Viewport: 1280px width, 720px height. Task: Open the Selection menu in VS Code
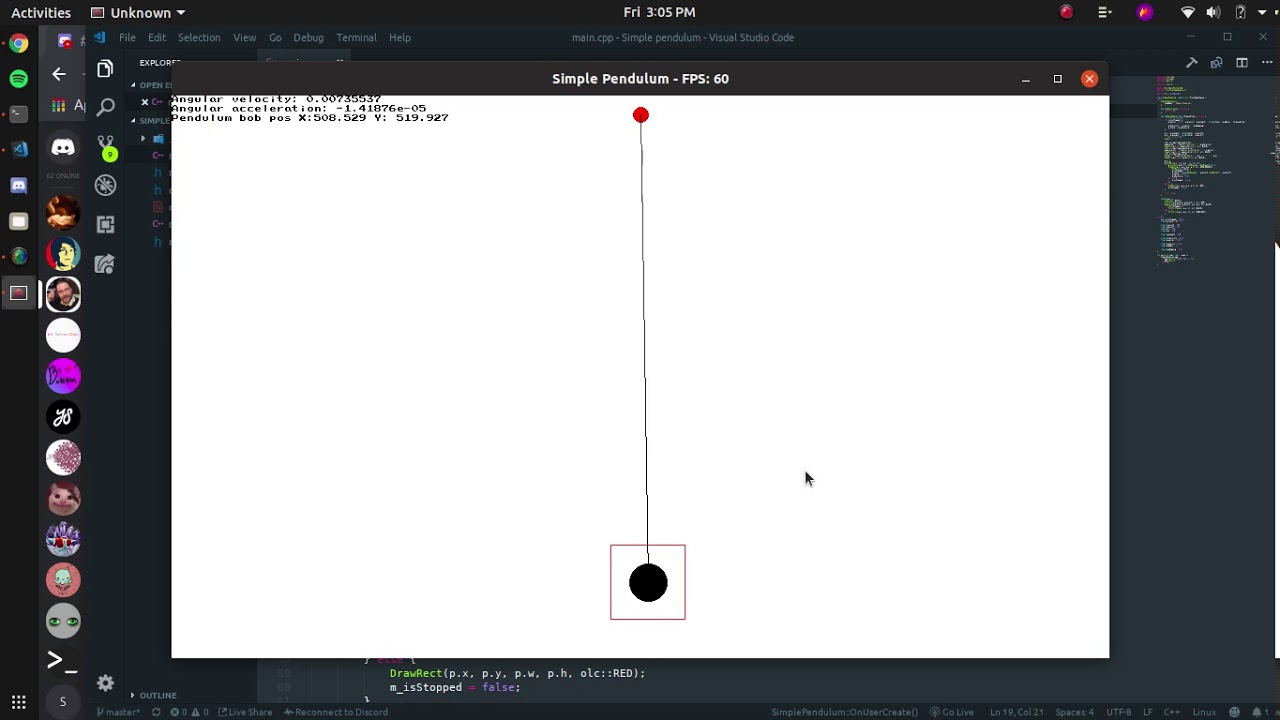pos(199,37)
